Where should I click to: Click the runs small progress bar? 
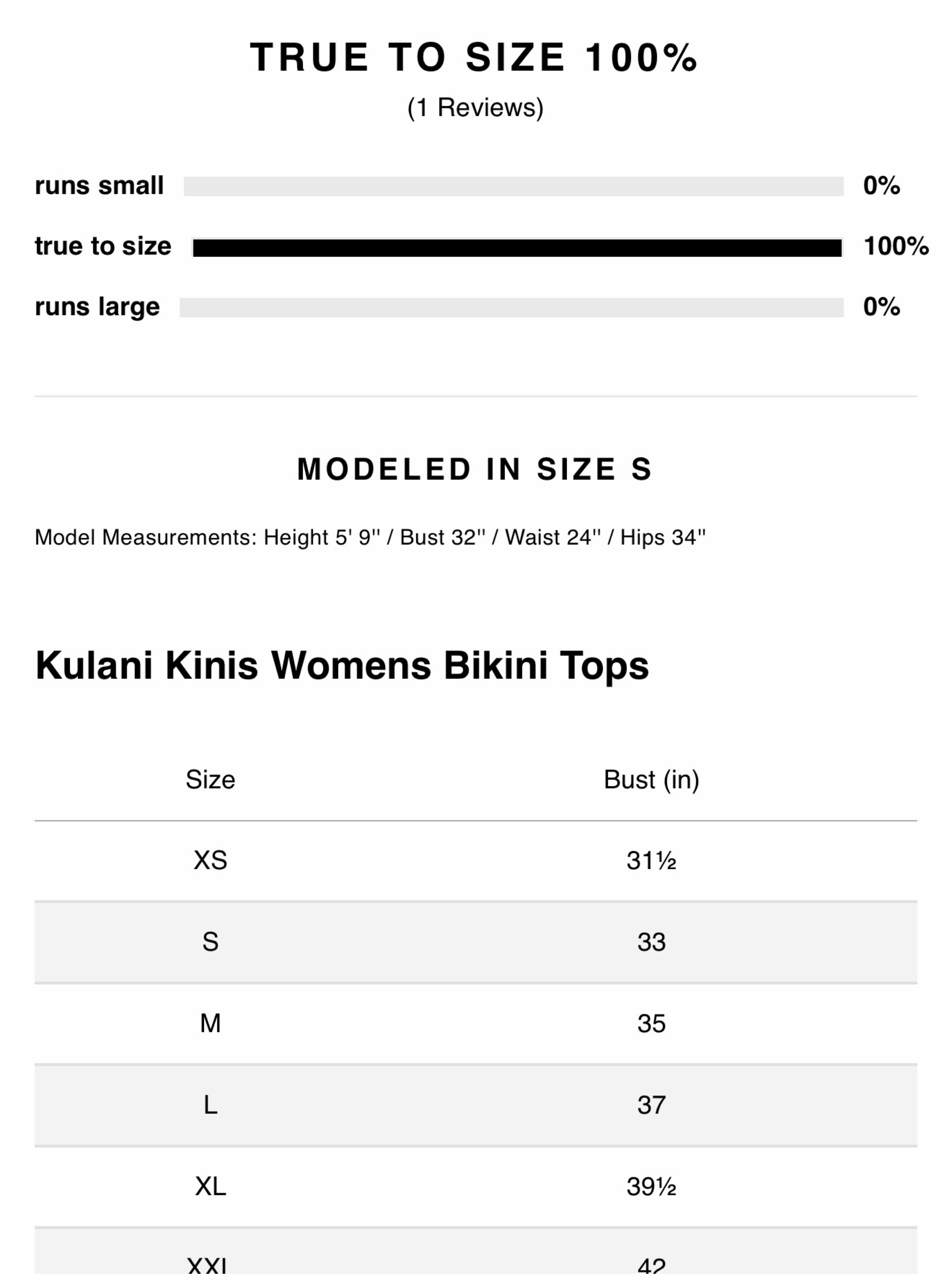(513, 186)
